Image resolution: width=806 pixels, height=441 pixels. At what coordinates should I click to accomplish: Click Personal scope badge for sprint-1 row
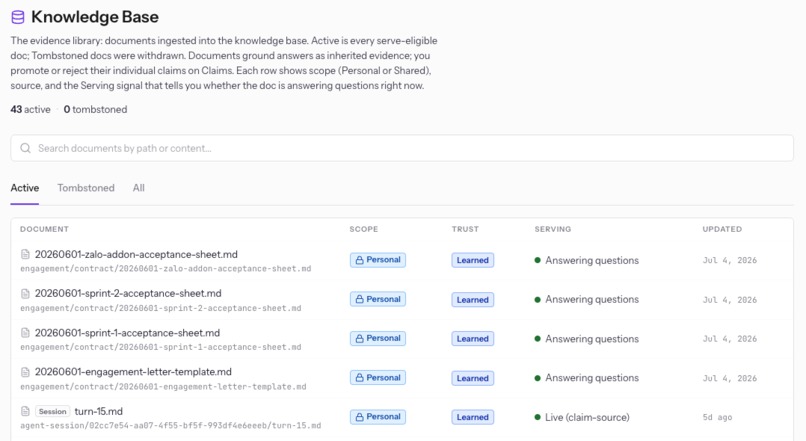tap(378, 338)
